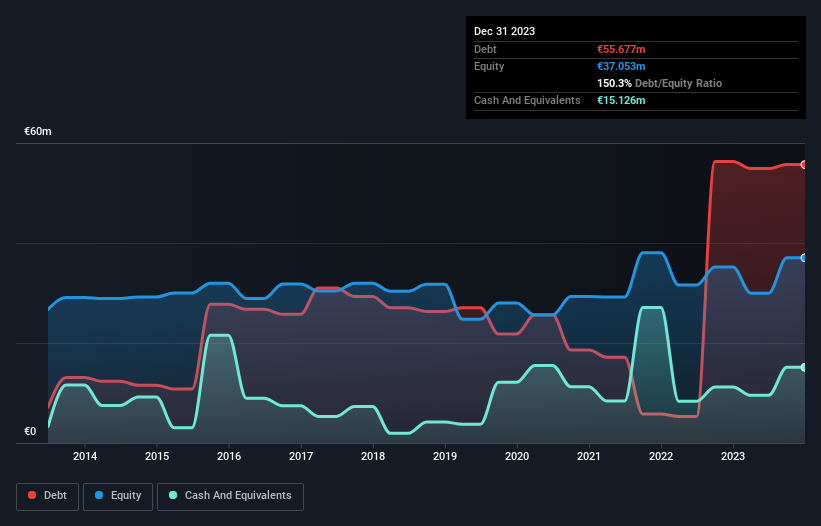Toggle the Debt series legend button
The width and height of the screenshot is (821, 526).
48,496
